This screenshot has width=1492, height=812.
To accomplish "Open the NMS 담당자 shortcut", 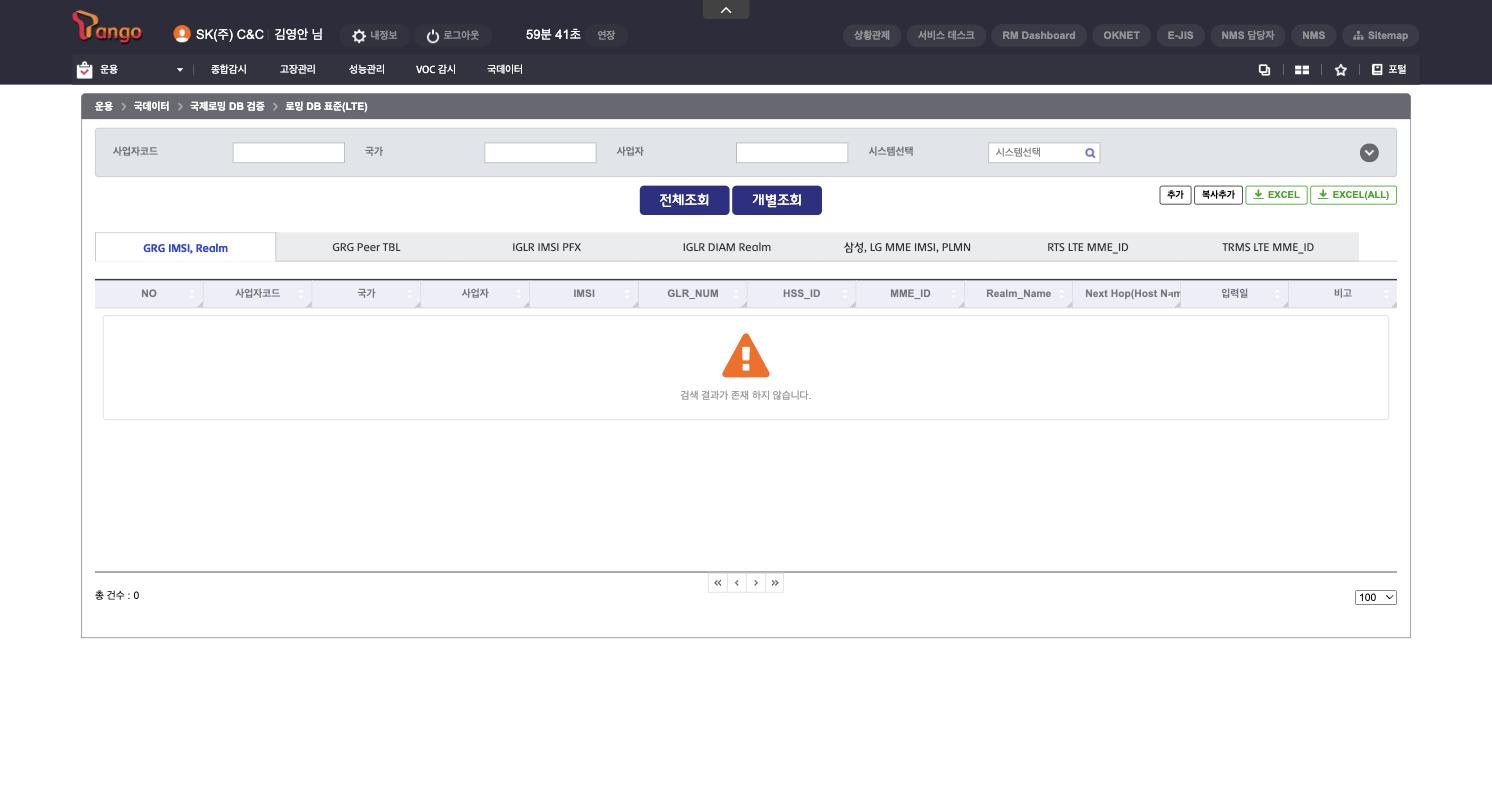I will 1248,36.
